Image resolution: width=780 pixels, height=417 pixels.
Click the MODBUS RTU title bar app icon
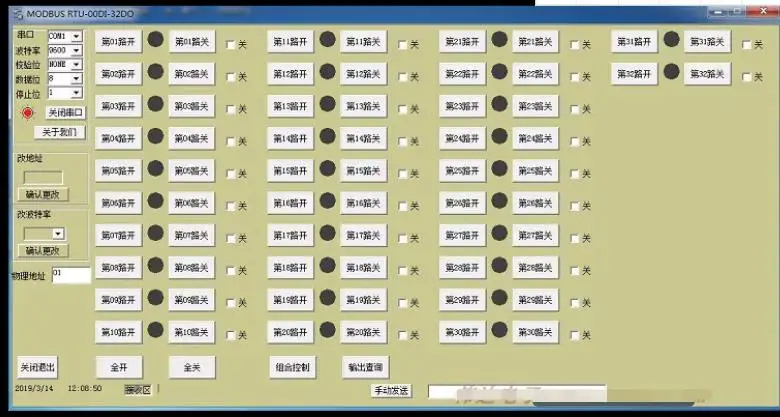(x=18, y=14)
